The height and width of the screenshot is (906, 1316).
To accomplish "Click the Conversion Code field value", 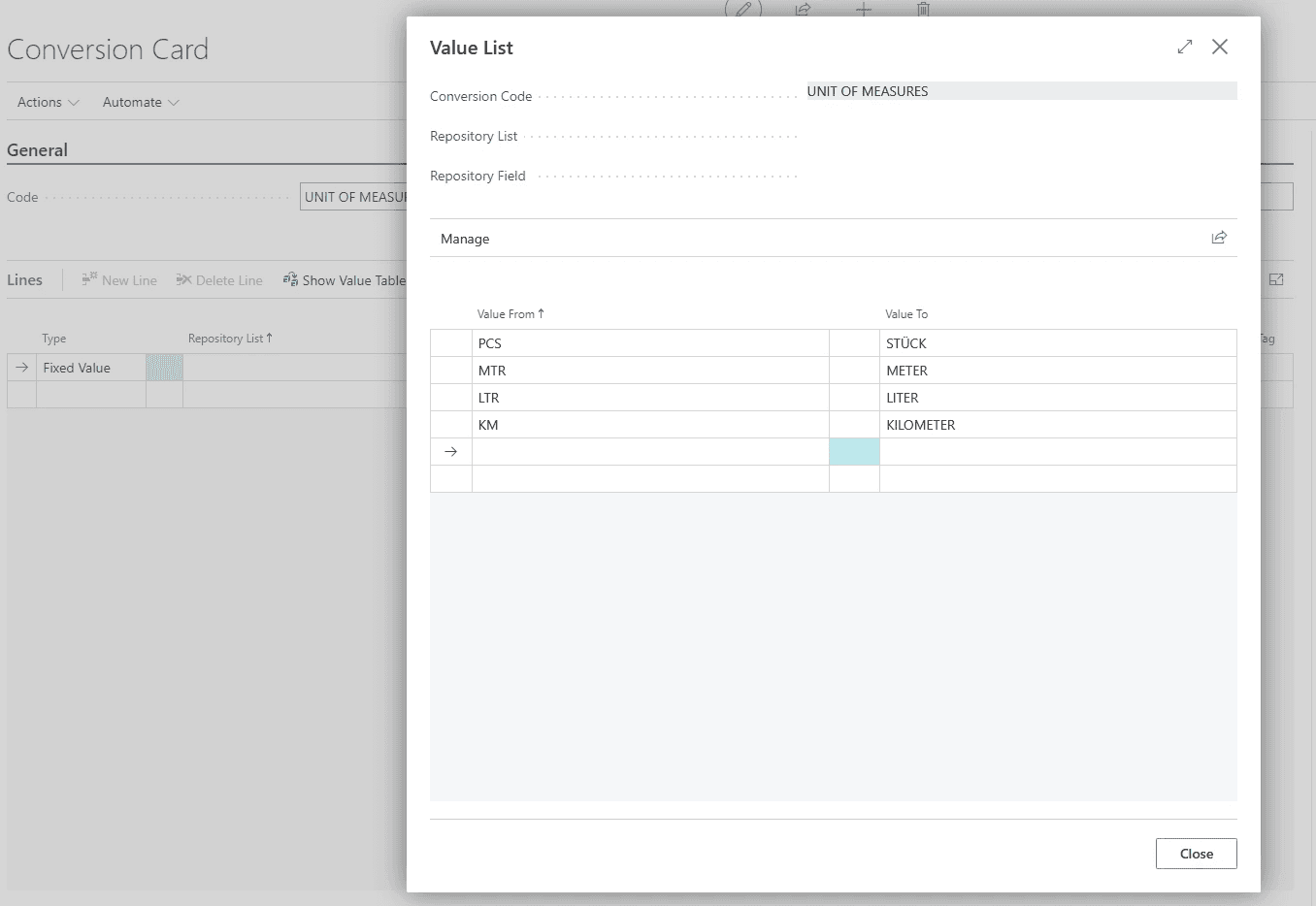I will [1022, 91].
